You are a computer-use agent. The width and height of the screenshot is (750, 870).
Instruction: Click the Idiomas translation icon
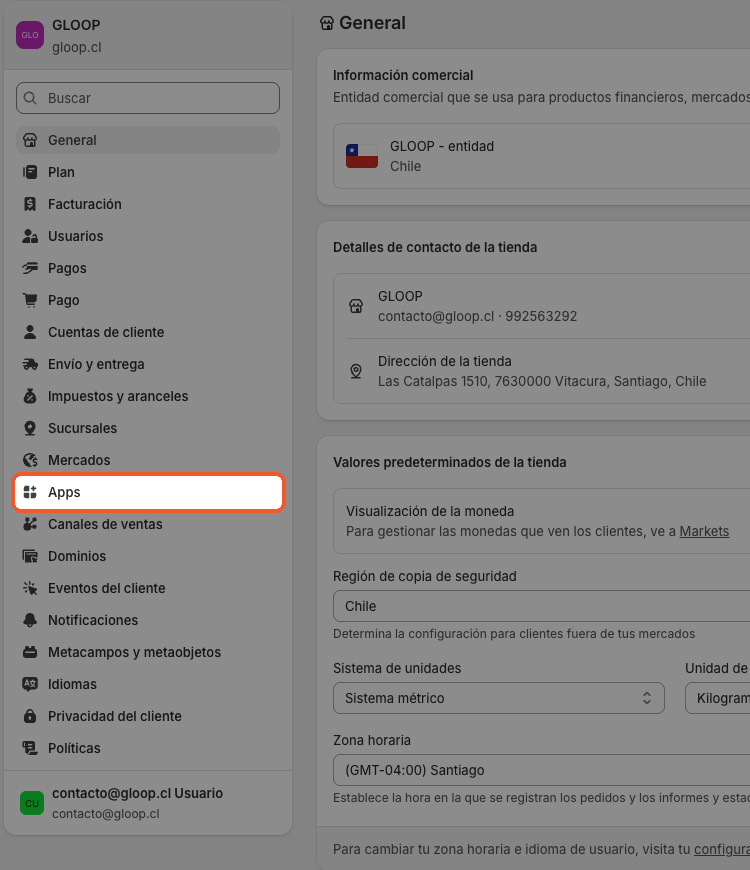coord(30,684)
